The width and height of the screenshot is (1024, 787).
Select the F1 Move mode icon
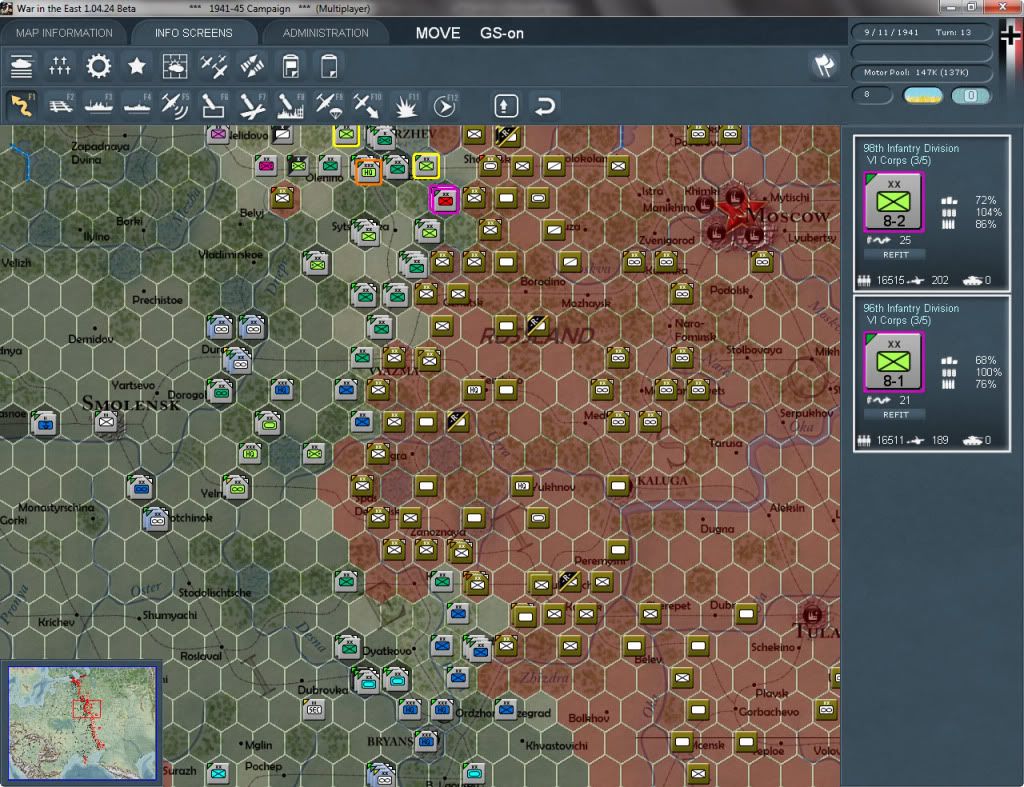coord(22,105)
